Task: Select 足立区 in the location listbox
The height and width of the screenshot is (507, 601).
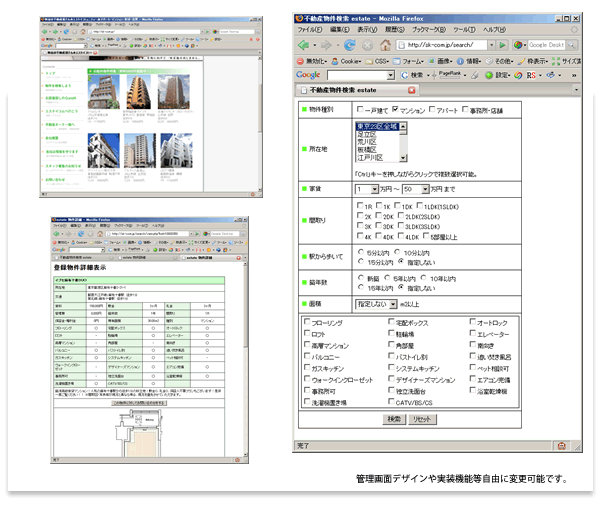Action: click(367, 135)
